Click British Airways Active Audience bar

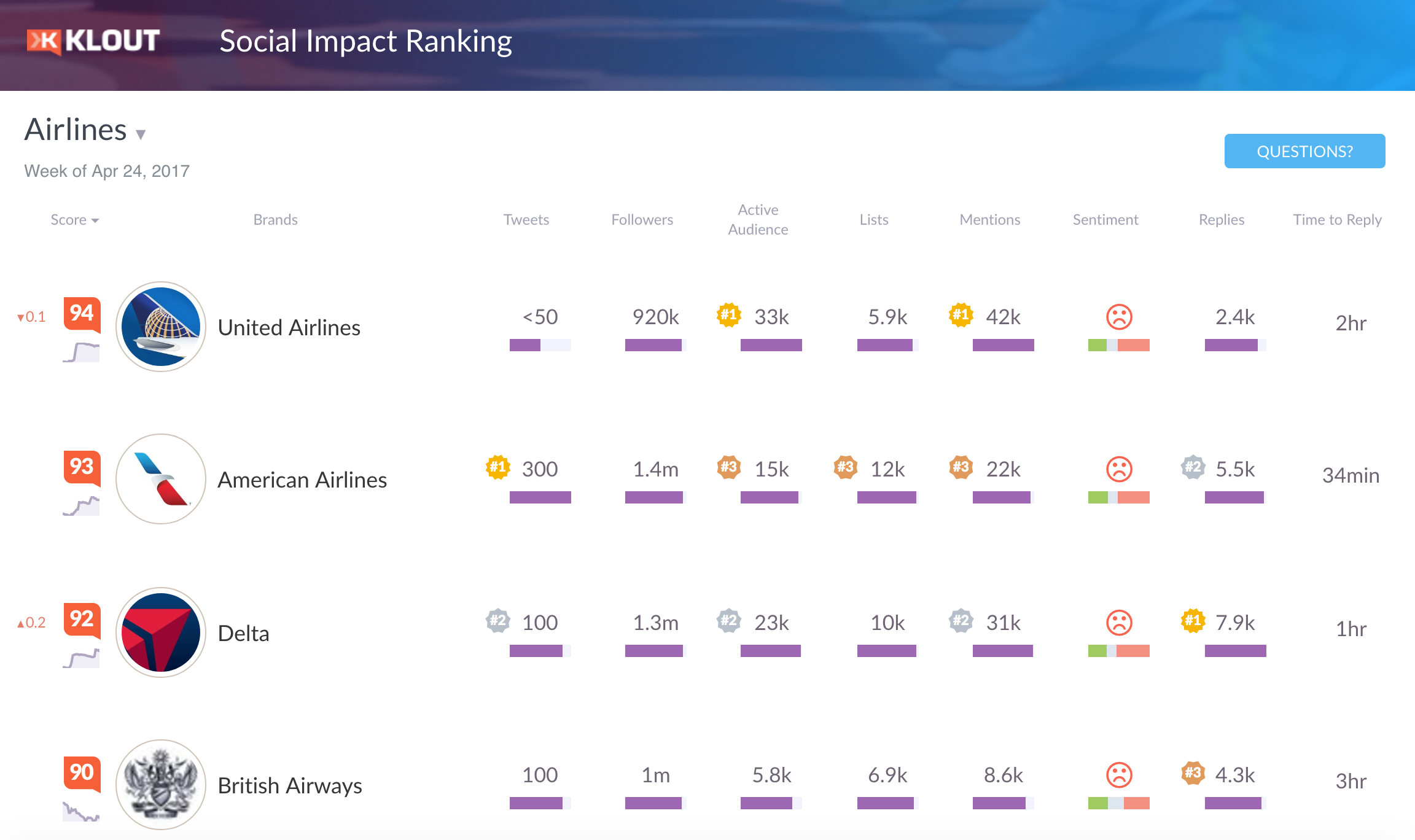[x=771, y=803]
